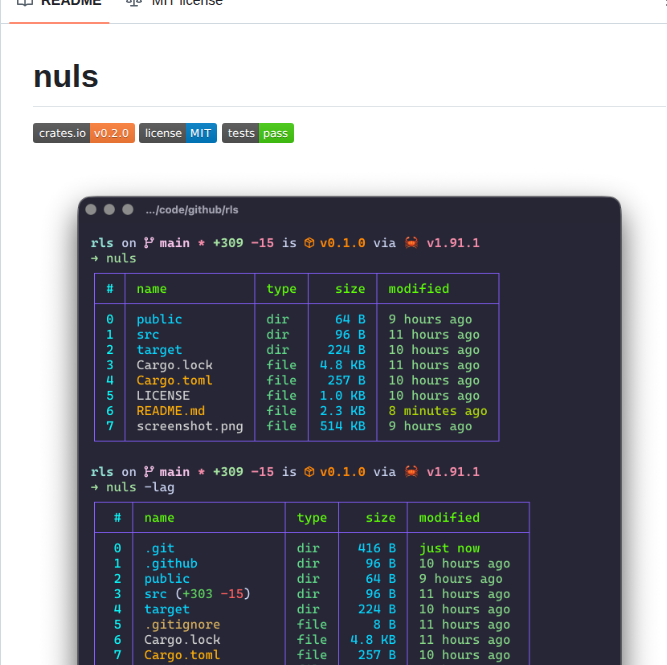Click the terminal title .../code/github/rls
Image resolution: width=667 pixels, height=665 pixels.
click(192, 210)
